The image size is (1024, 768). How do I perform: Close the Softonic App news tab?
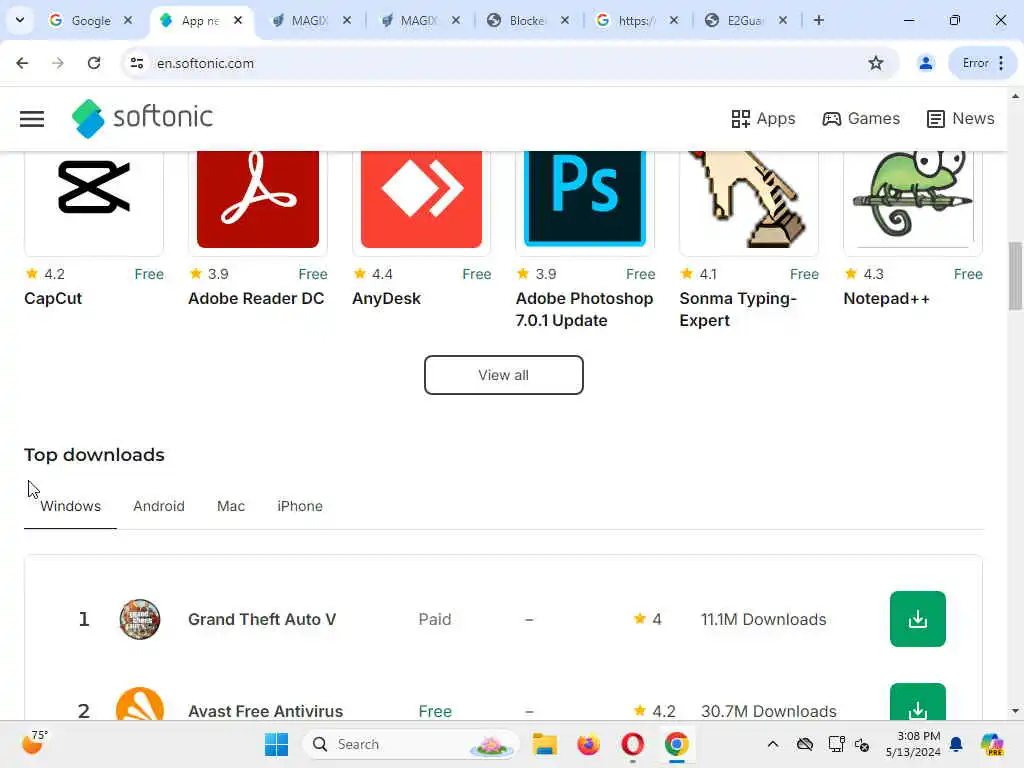coord(238,20)
